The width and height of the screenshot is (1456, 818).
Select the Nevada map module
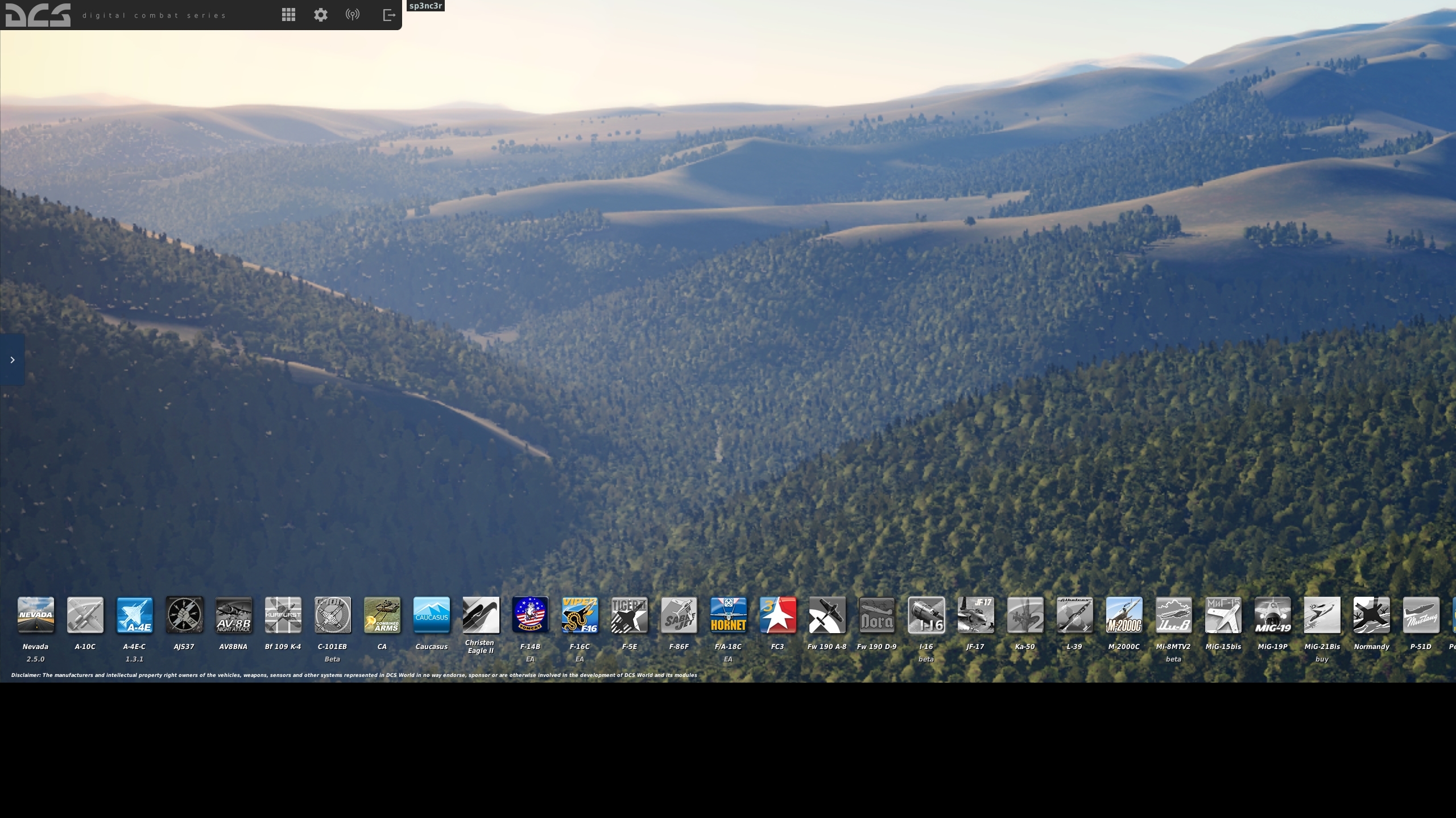pos(36,614)
